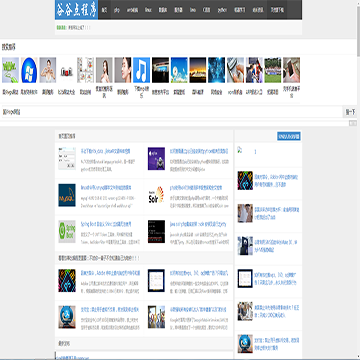
Task: Click the page vertical scrollbar
Action: tap(358, 180)
